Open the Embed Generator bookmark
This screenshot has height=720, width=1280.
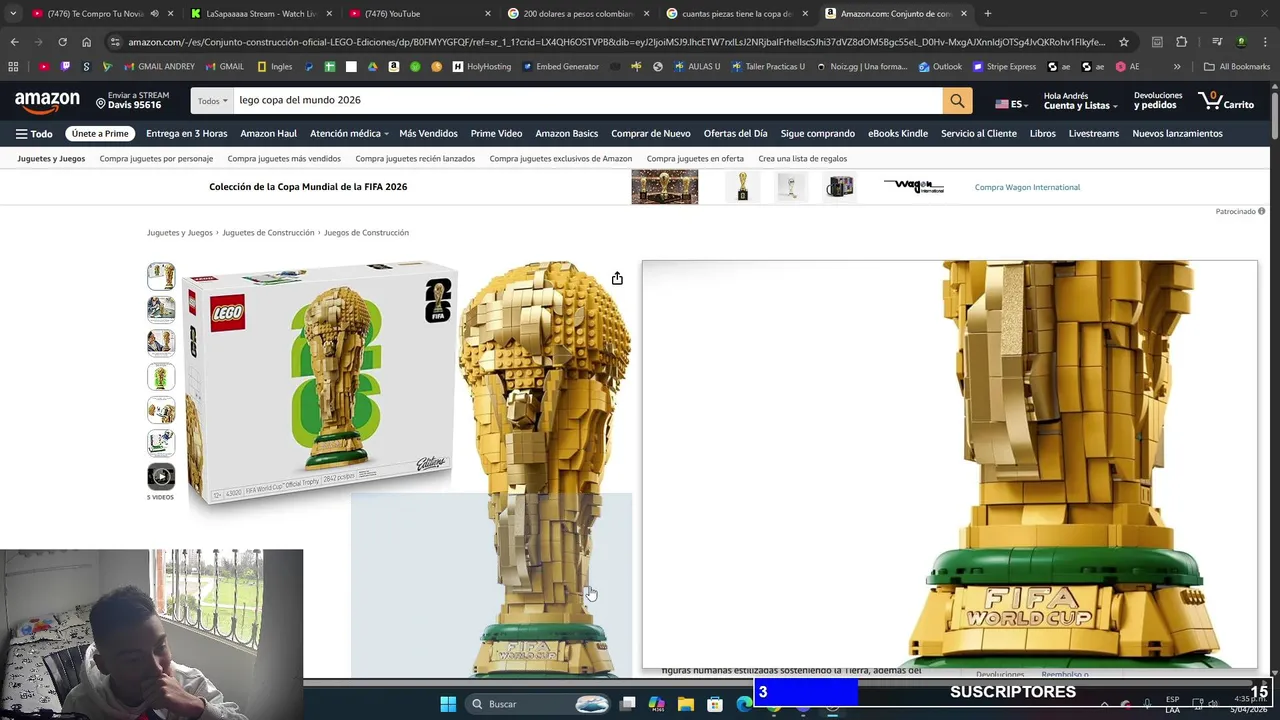pos(560,67)
